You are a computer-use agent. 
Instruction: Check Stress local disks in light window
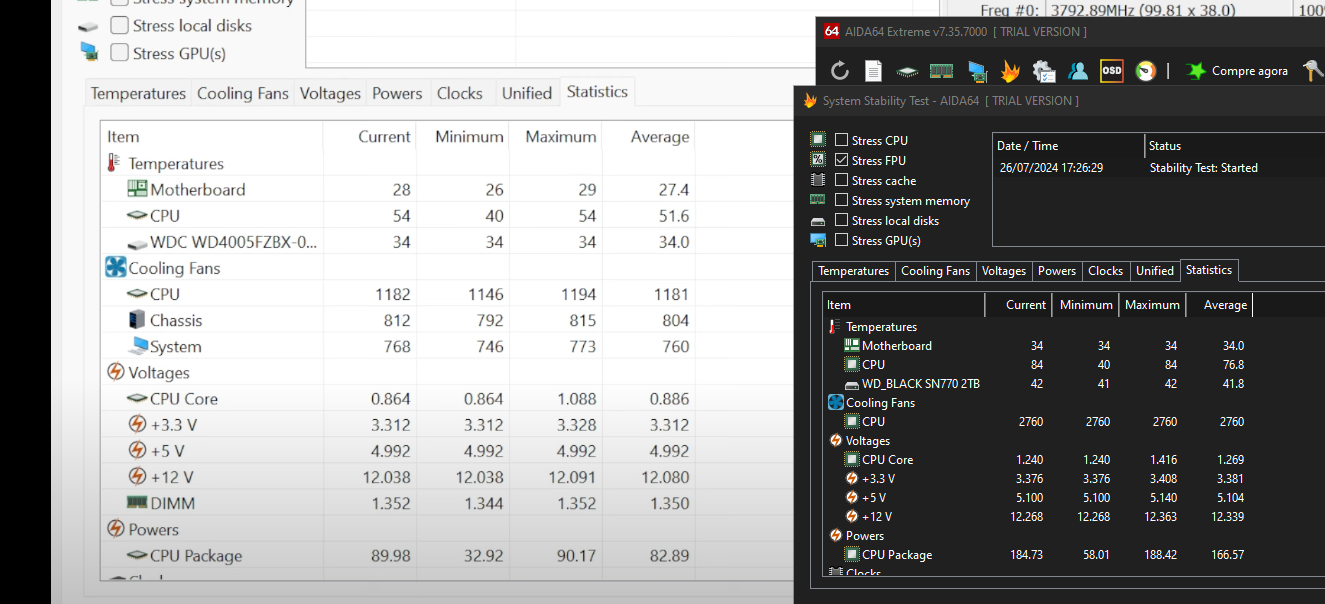pyautogui.click(x=119, y=25)
